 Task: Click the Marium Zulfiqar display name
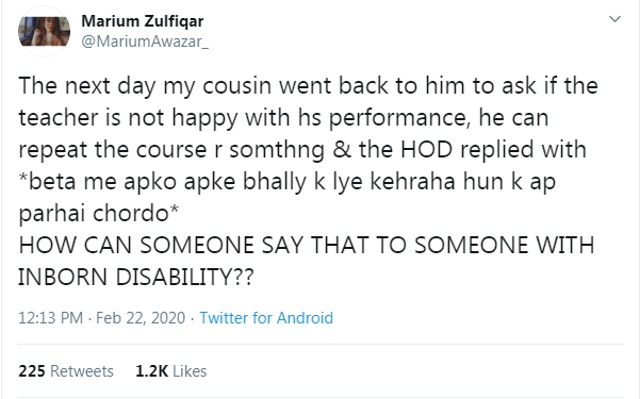coord(142,21)
